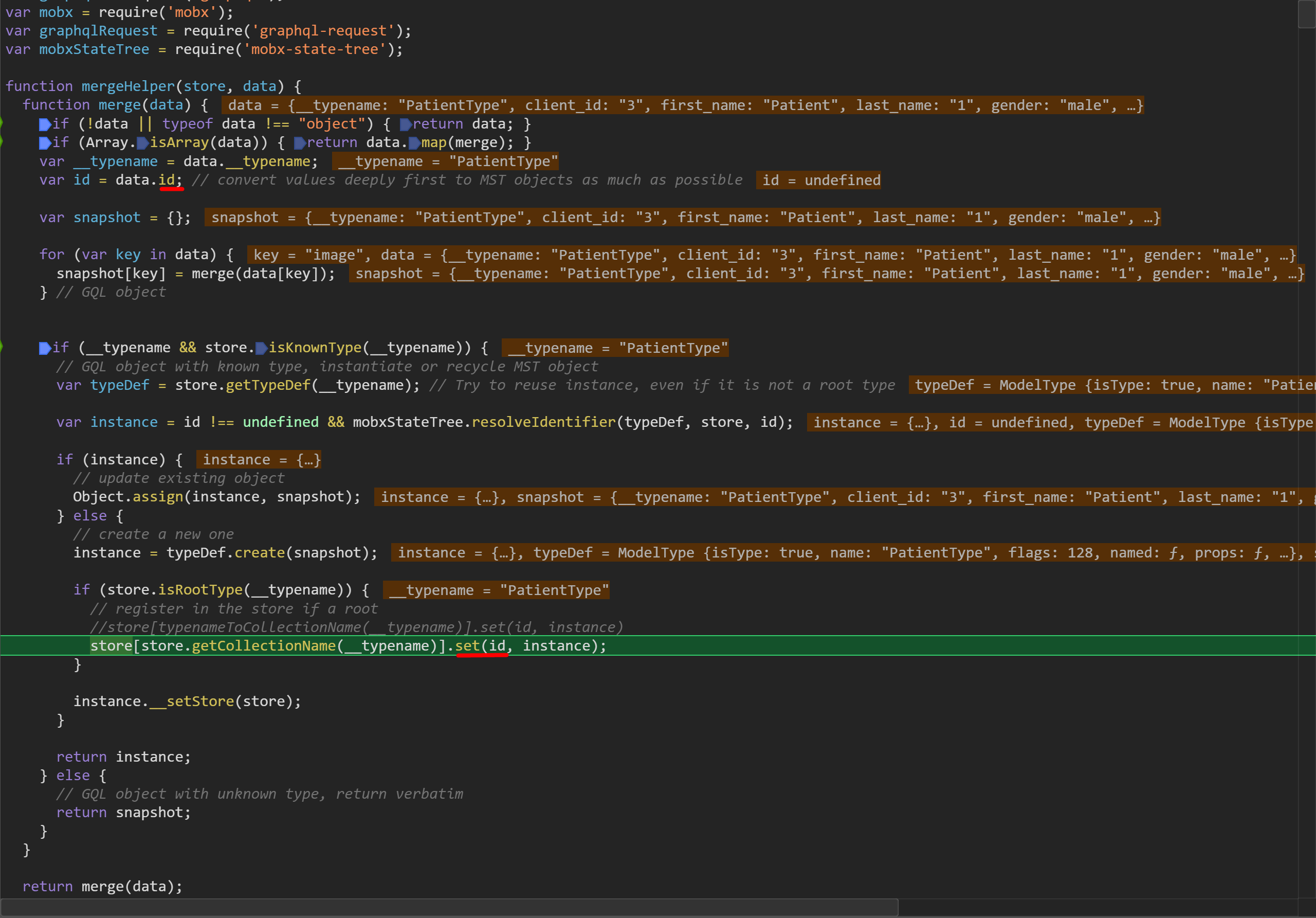Click the resolveIdentifier method name
The height and width of the screenshot is (918, 1316).
(x=543, y=422)
